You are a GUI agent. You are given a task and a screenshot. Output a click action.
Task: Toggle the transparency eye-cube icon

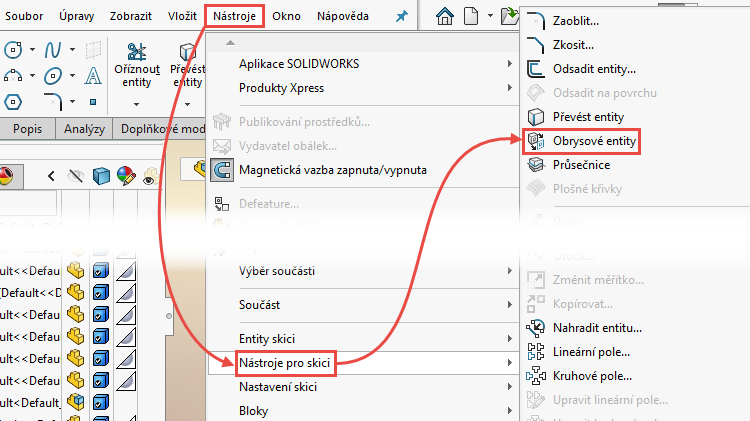click(151, 176)
